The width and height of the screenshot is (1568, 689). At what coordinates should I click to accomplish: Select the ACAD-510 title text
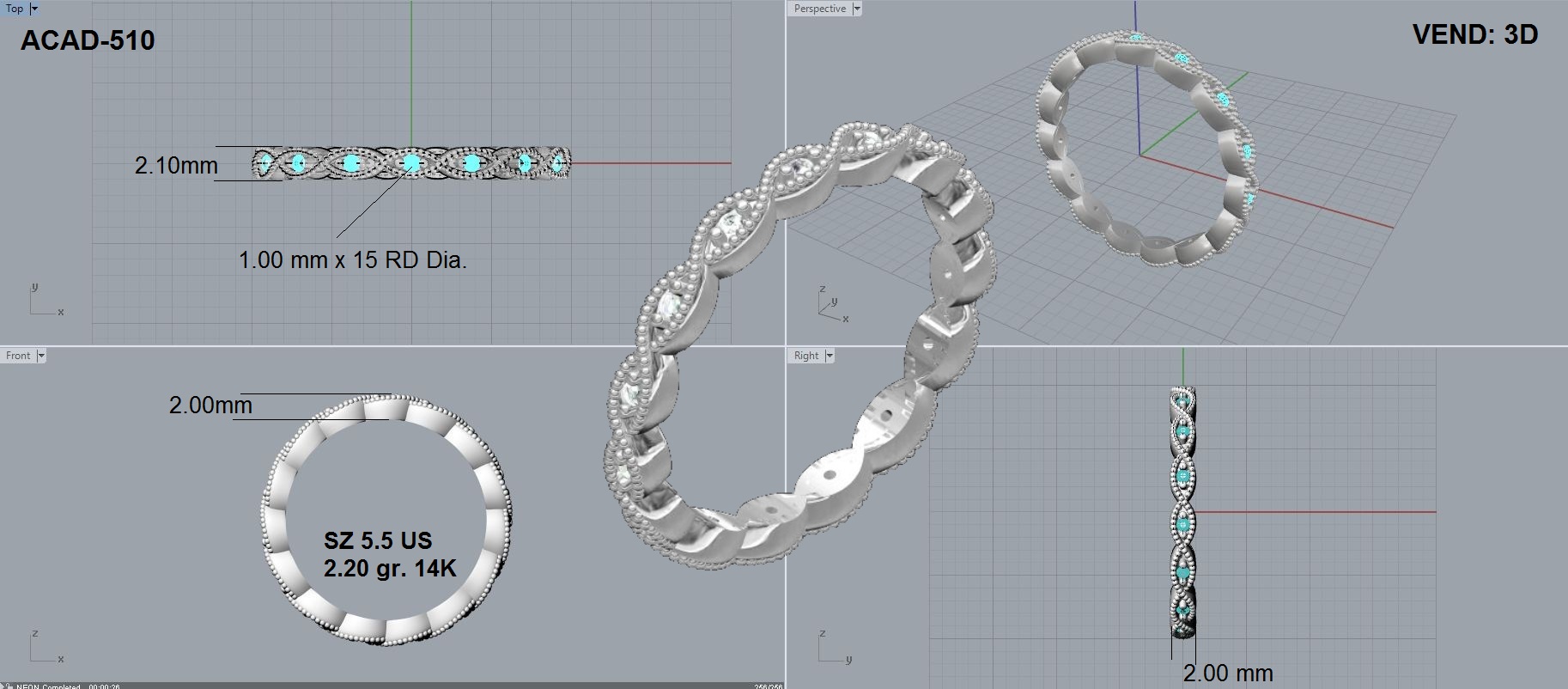pos(88,40)
